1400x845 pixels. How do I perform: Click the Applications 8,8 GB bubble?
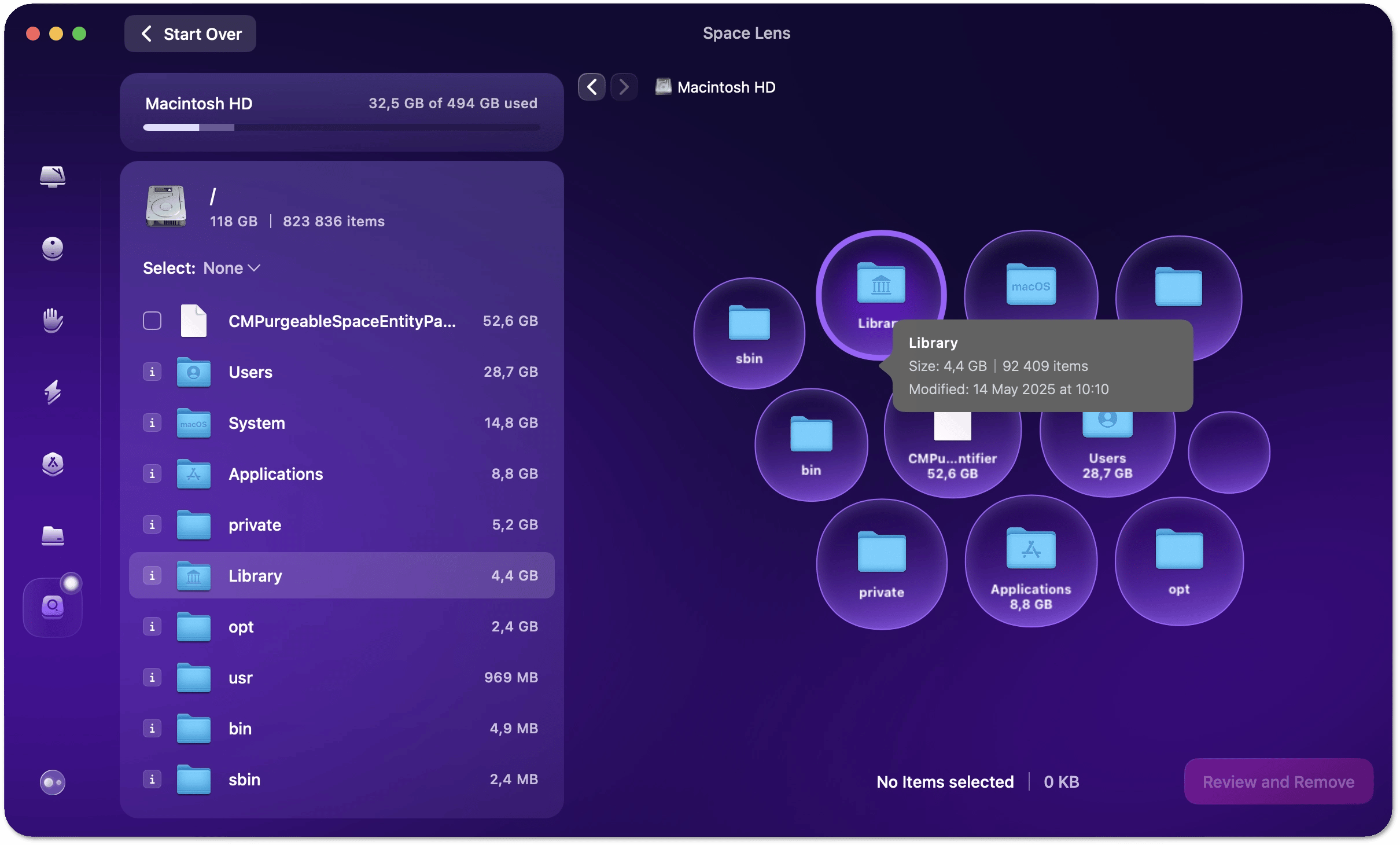point(1031,561)
